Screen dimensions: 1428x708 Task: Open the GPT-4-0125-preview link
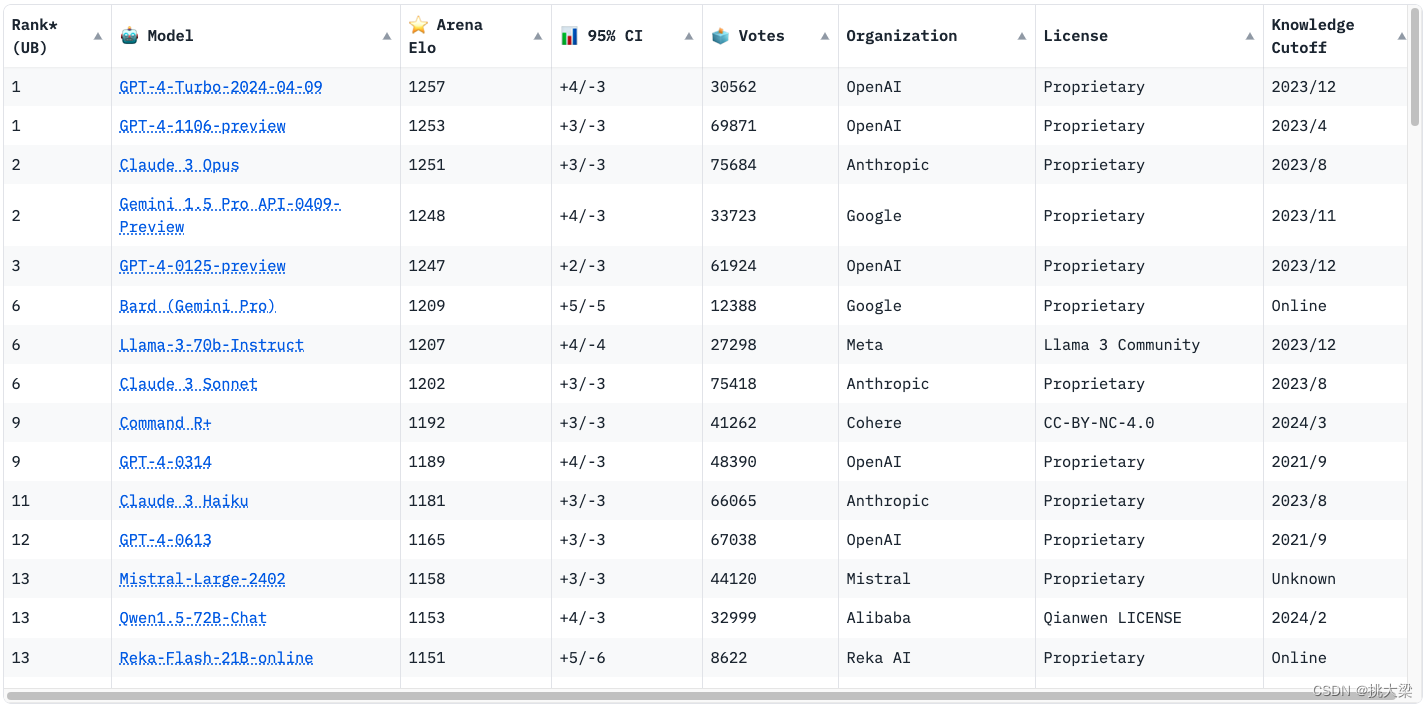pyautogui.click(x=203, y=266)
